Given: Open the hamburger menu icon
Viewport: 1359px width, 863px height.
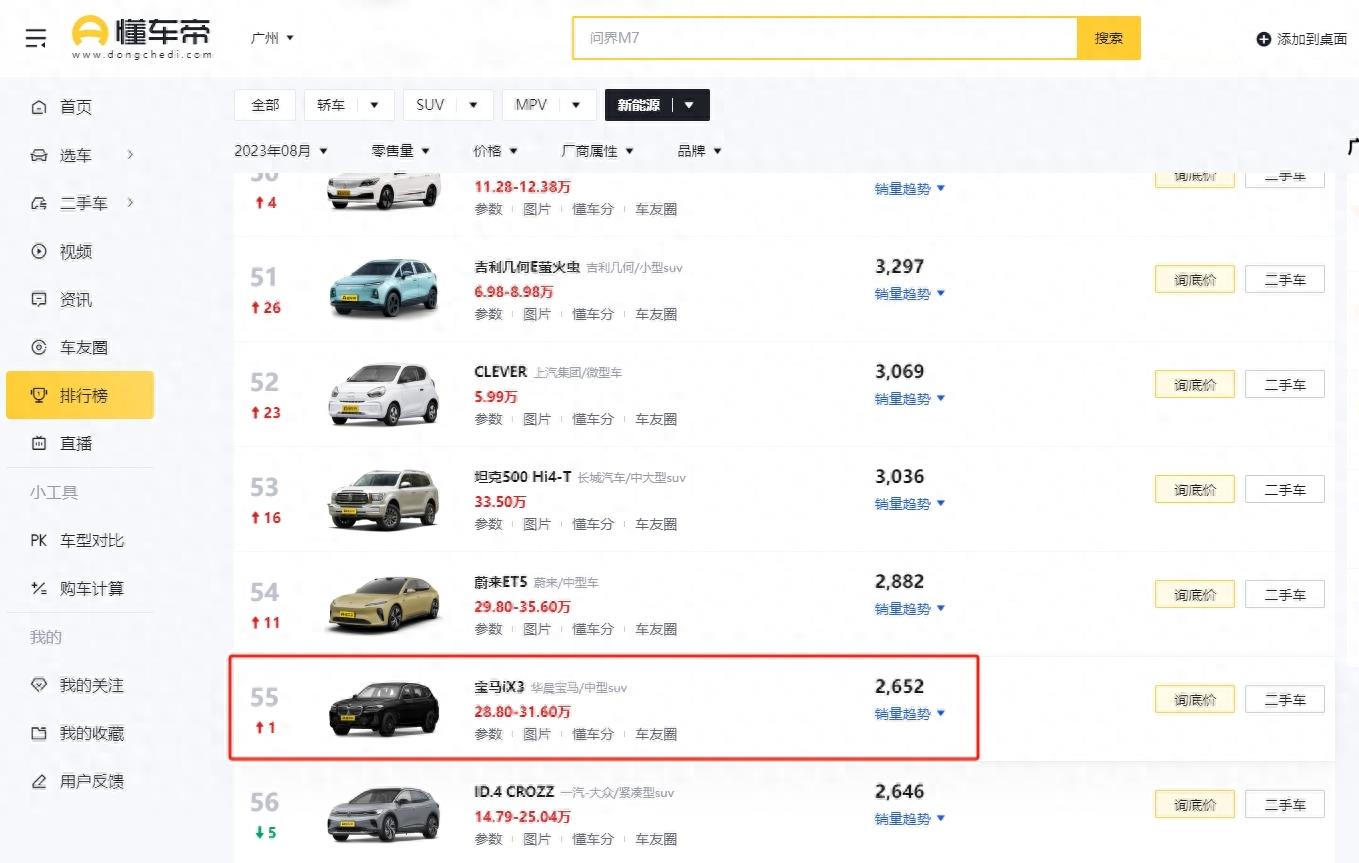Looking at the screenshot, I should pyautogui.click(x=36, y=39).
